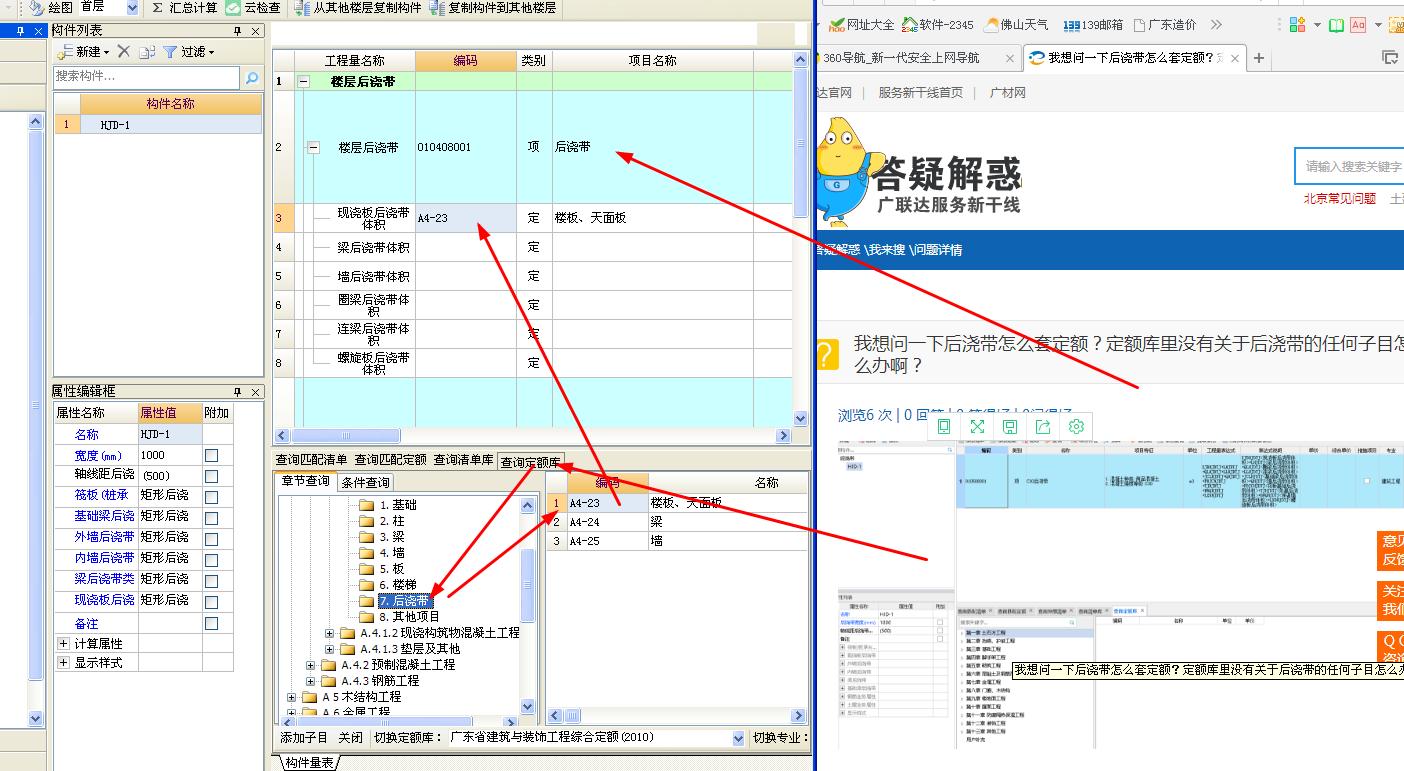This screenshot has width=1404, height=771.
Task: Switch to 条件查询 tab
Action: pos(366,483)
